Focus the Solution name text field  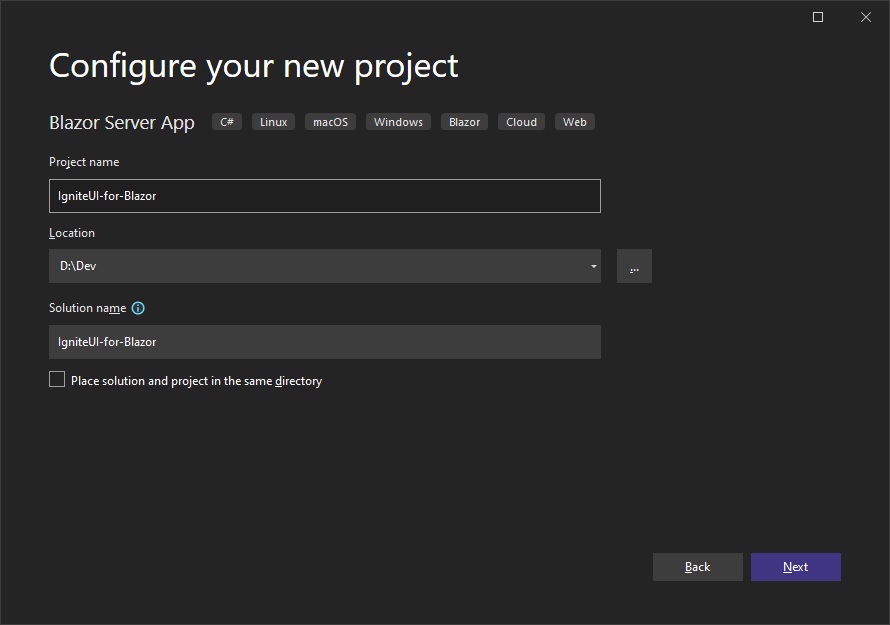coord(324,342)
